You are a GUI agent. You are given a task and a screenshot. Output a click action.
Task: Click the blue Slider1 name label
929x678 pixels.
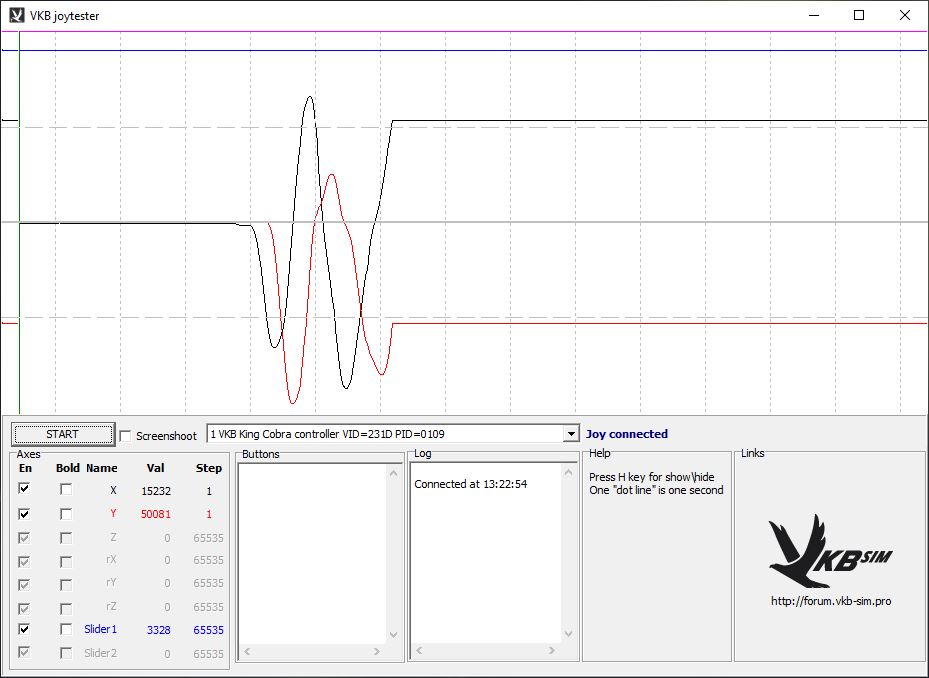(101, 629)
